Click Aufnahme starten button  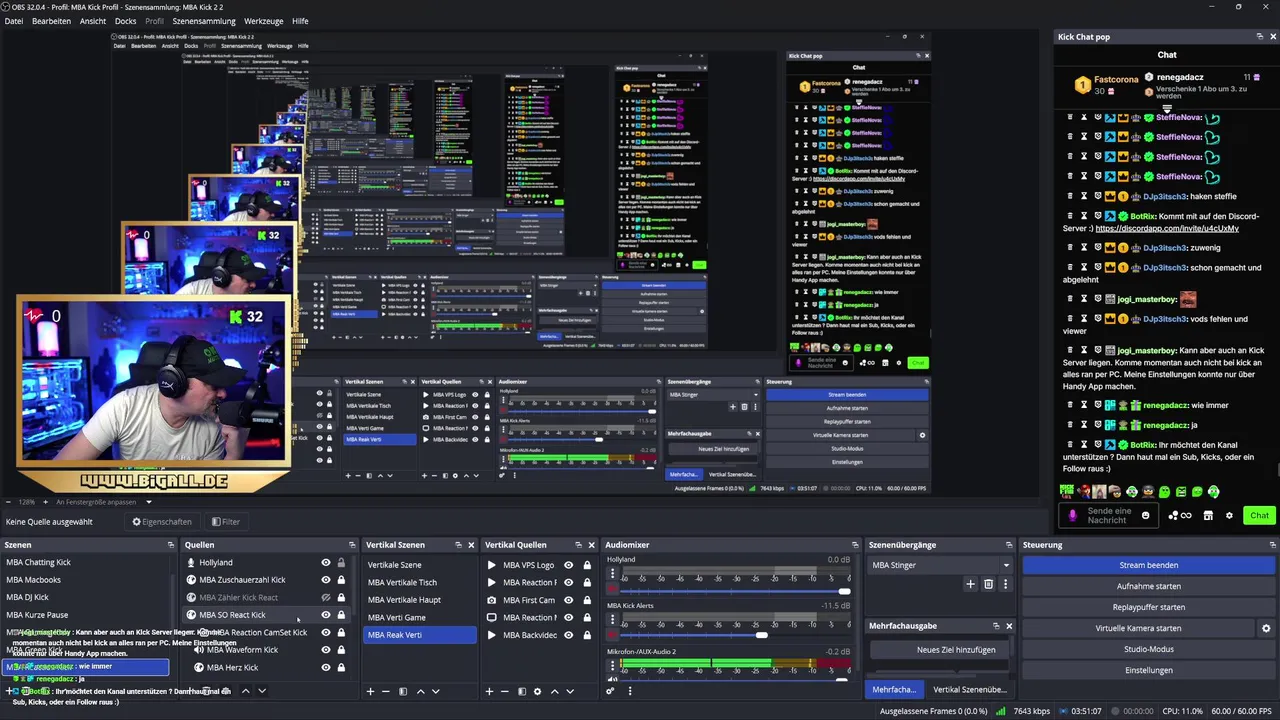click(1148, 586)
